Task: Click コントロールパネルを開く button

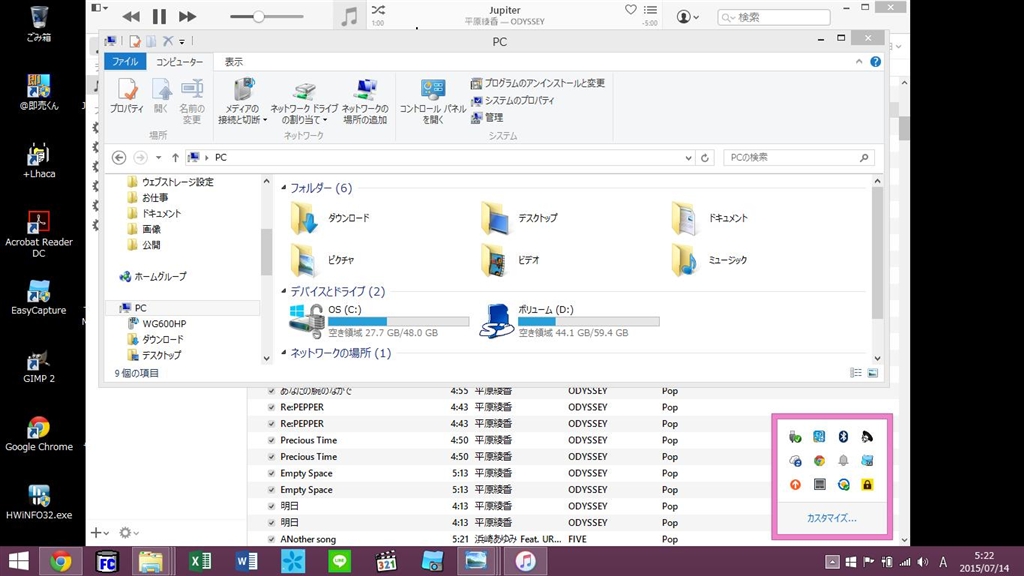Action: 432,101
